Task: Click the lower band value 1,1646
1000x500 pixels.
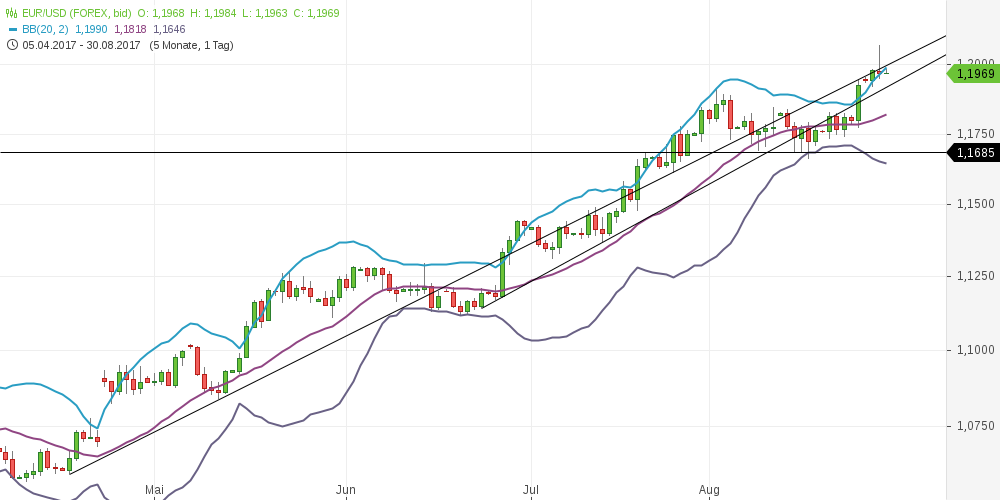Action: coord(169,29)
